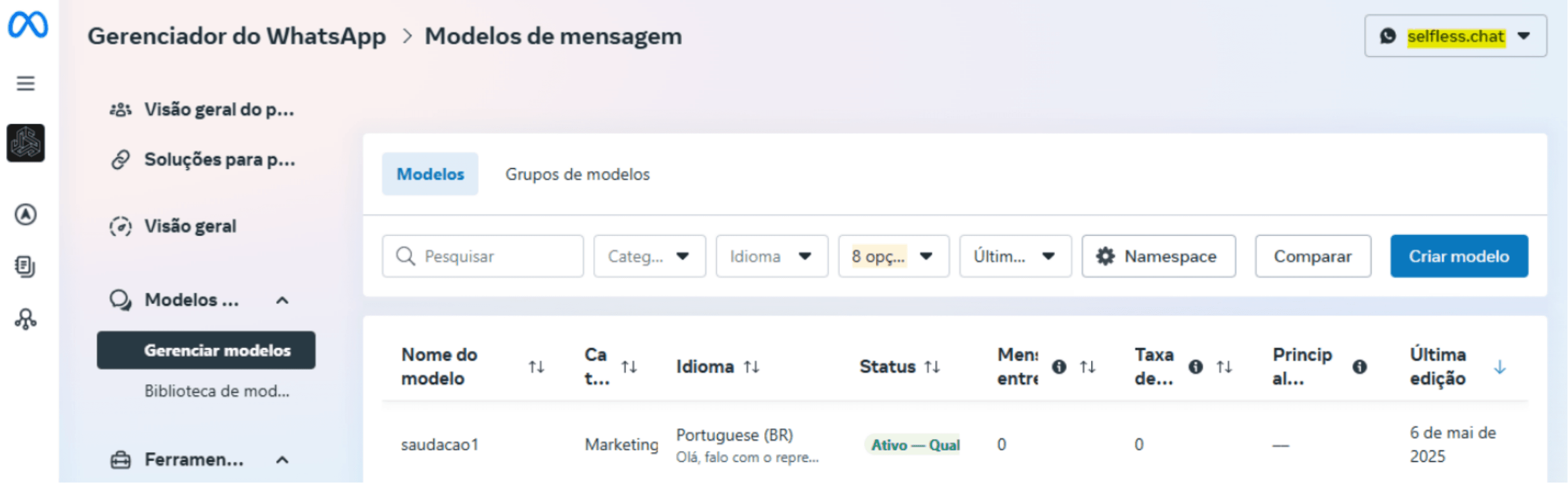
Task: Sort Mensagens entregues column arrows
Action: coord(1088,367)
